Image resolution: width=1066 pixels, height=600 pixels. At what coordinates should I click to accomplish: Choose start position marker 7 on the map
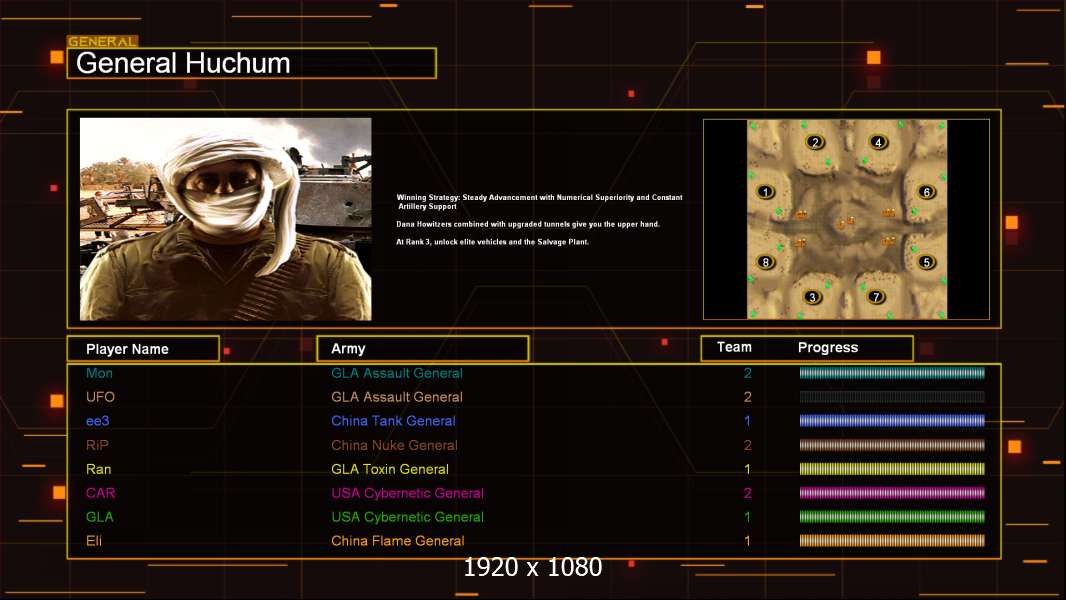coord(876,296)
